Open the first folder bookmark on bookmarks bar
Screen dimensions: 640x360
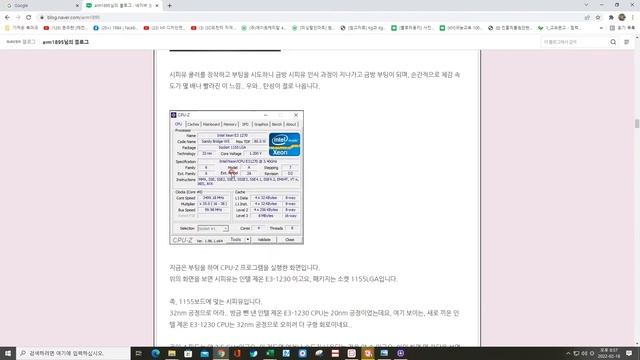pos(21,28)
